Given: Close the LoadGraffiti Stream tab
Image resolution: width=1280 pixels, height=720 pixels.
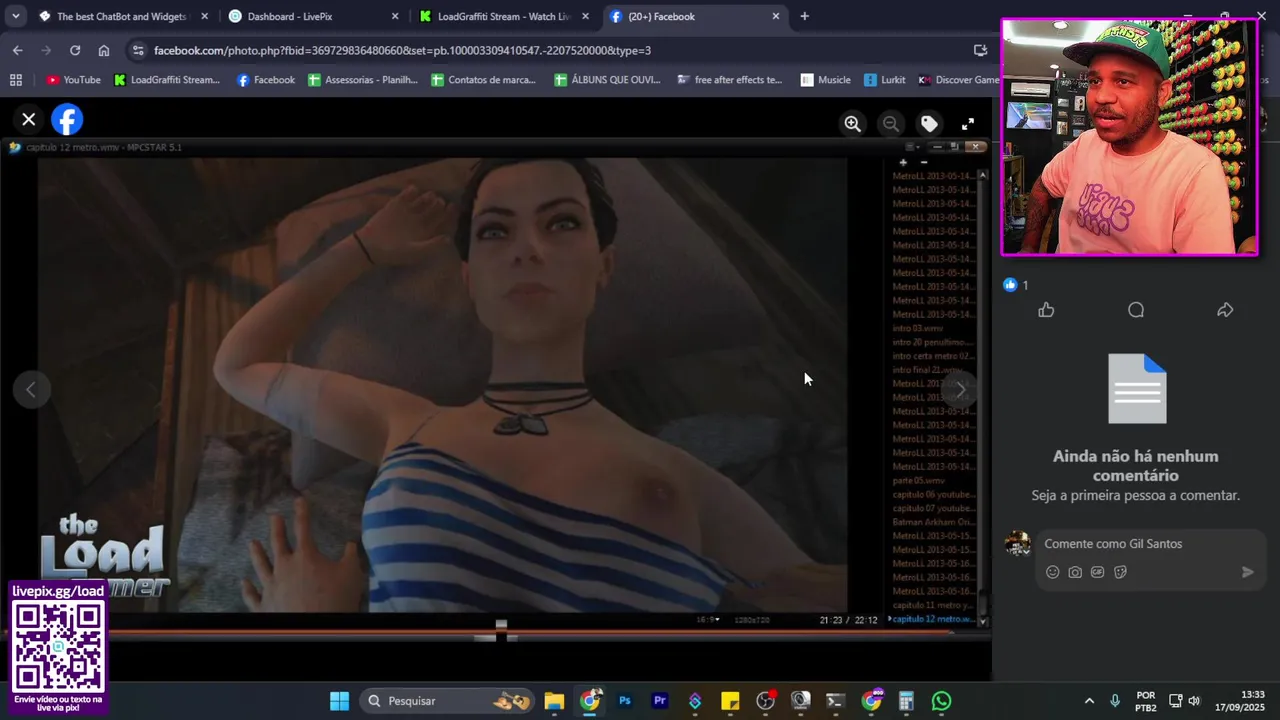Looking at the screenshot, I should tap(585, 16).
